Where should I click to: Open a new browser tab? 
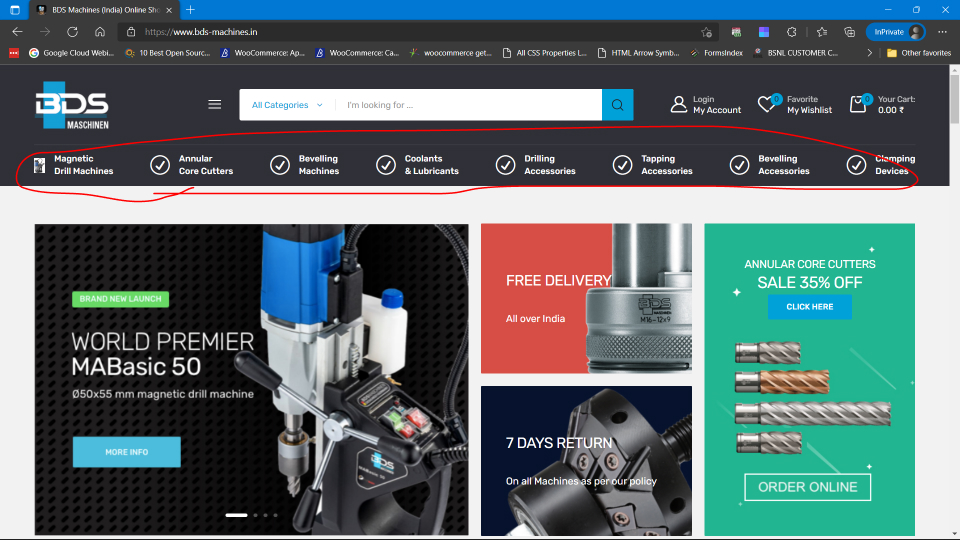(191, 10)
